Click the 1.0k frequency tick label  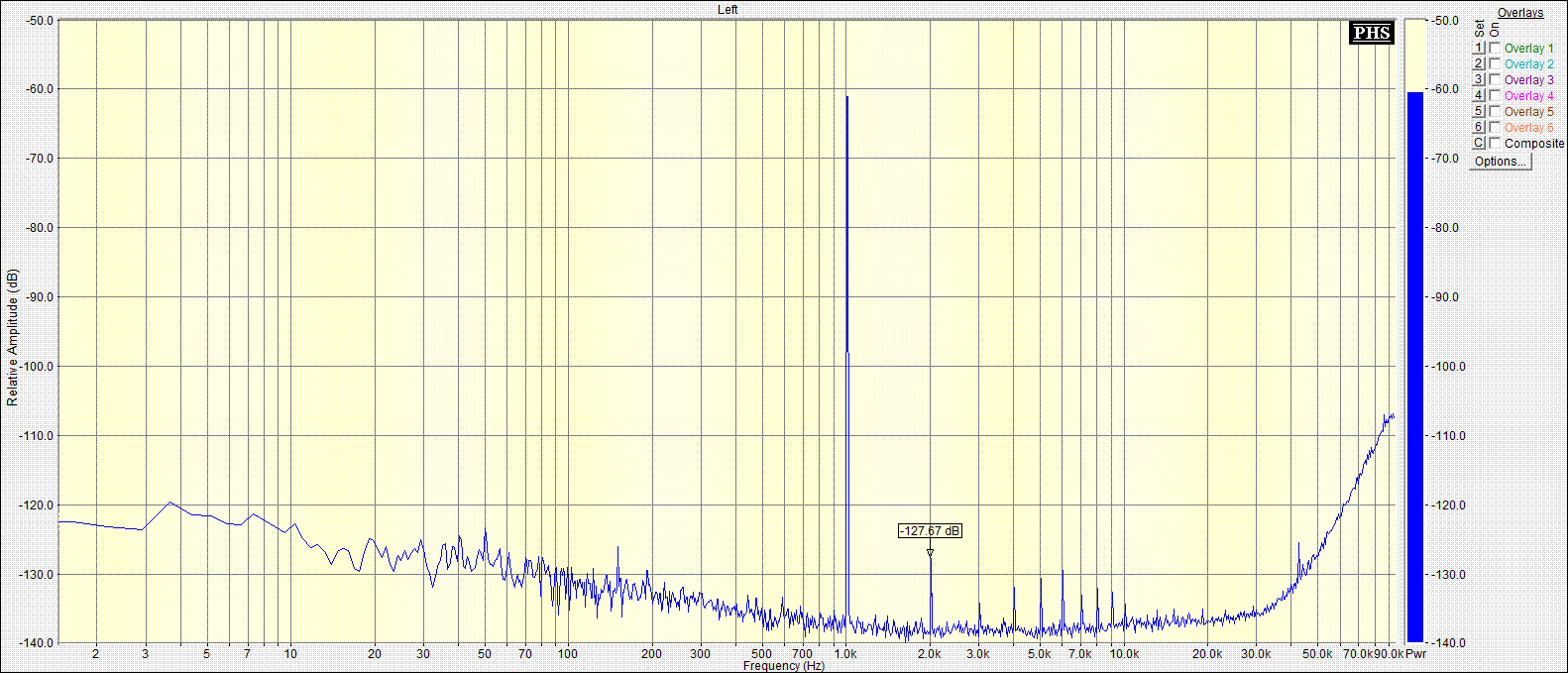click(x=845, y=654)
